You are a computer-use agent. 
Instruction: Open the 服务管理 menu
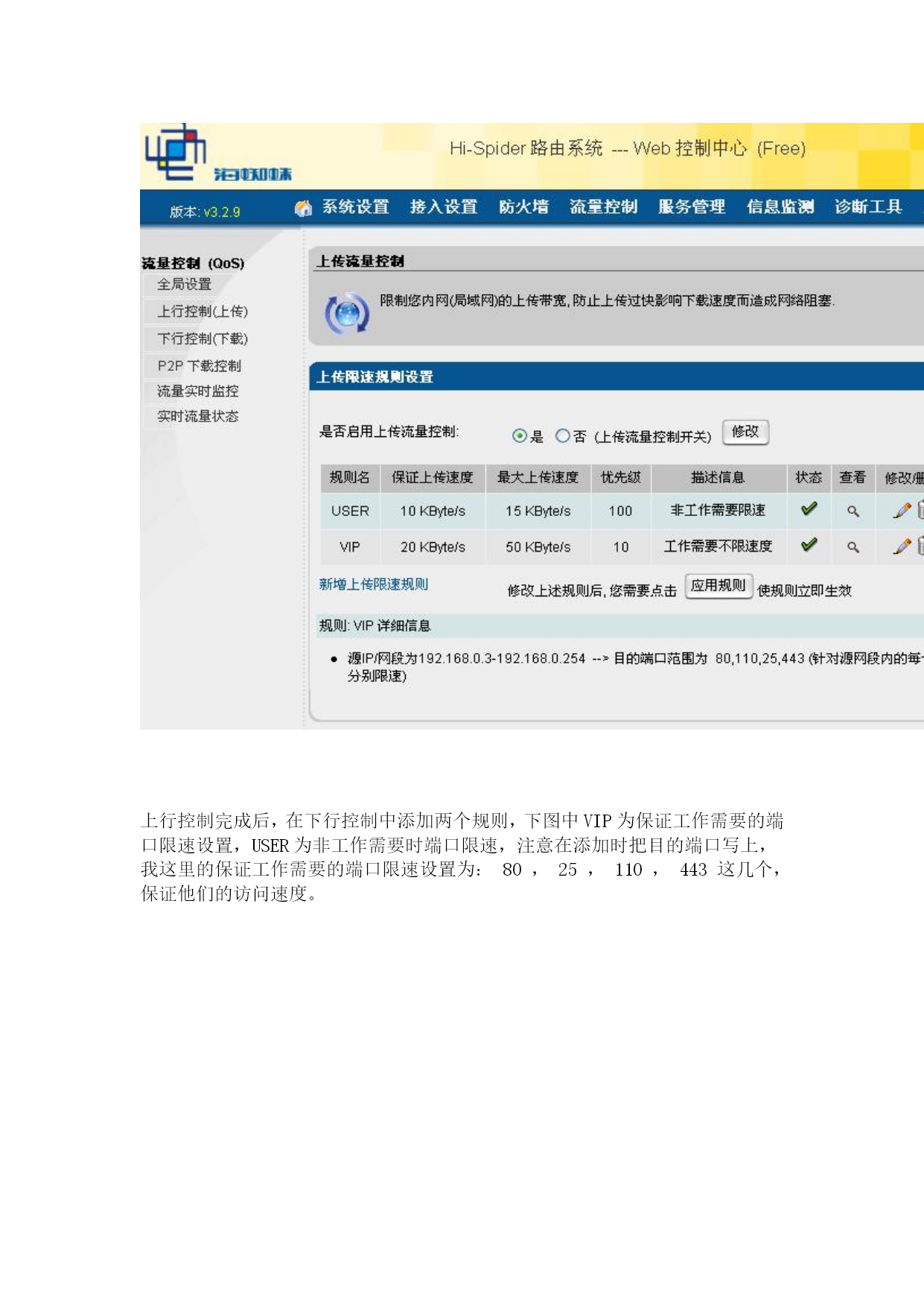tap(692, 207)
